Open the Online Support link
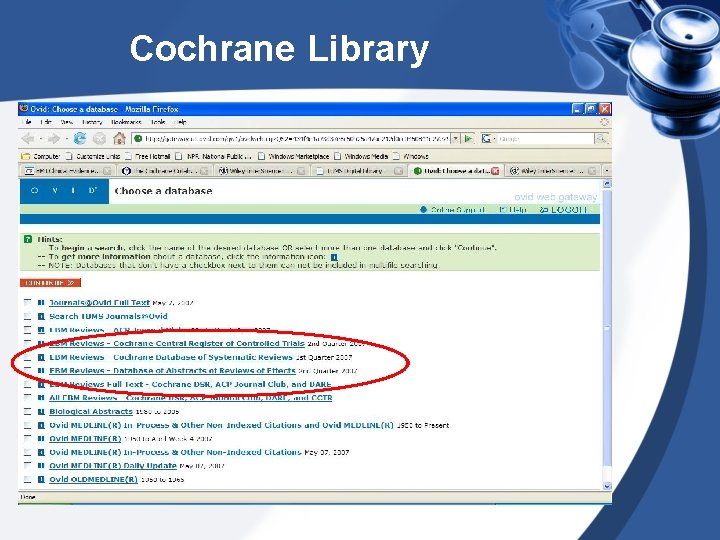720x540 pixels. coord(453,209)
